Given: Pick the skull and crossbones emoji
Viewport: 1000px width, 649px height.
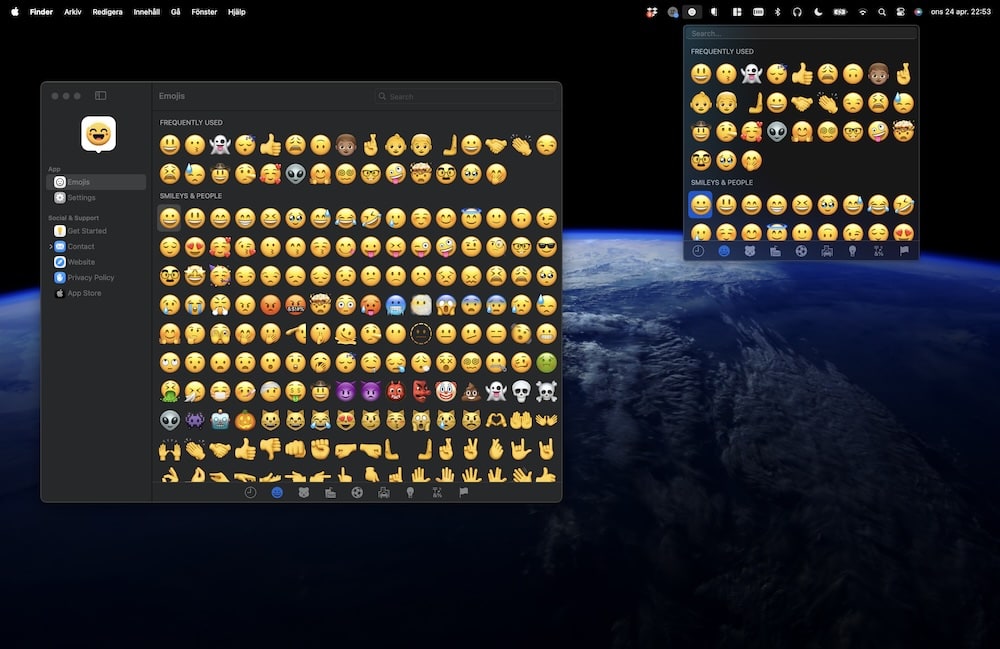Looking at the screenshot, I should pos(547,391).
